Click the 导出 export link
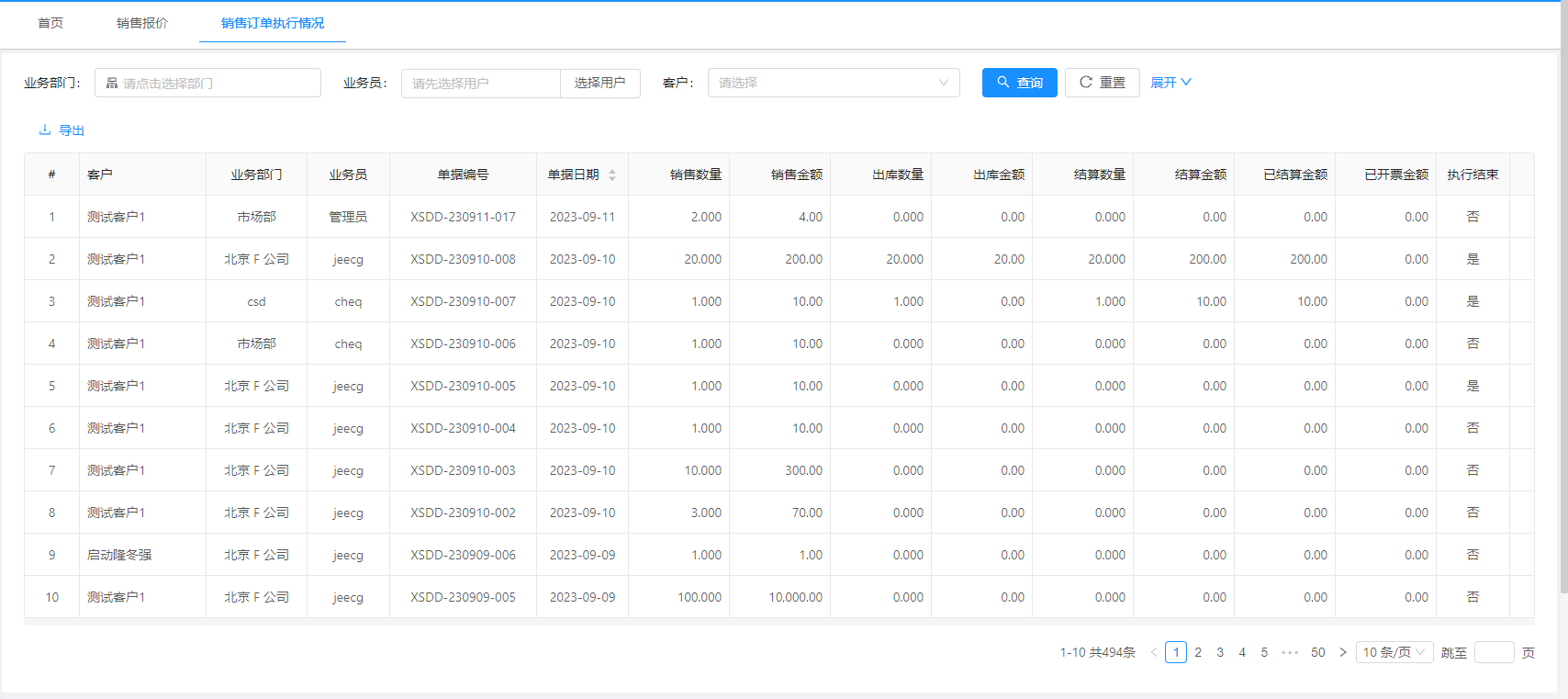This screenshot has width=1568, height=699. (62, 130)
